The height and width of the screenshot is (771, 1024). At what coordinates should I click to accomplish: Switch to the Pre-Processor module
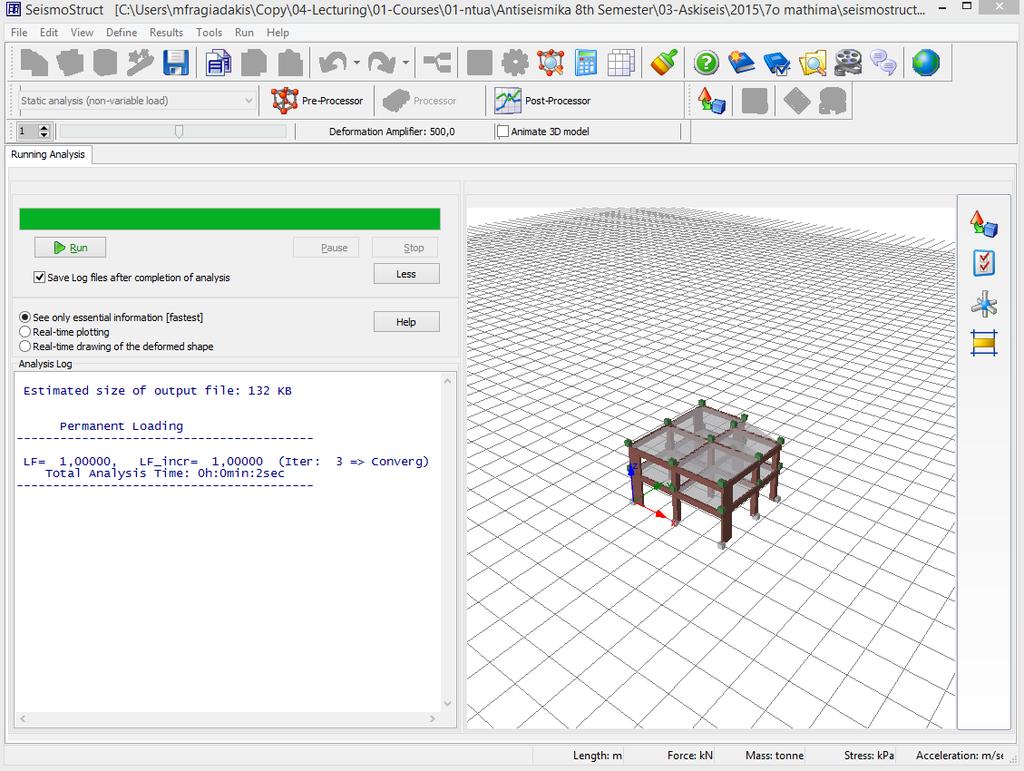(x=317, y=101)
